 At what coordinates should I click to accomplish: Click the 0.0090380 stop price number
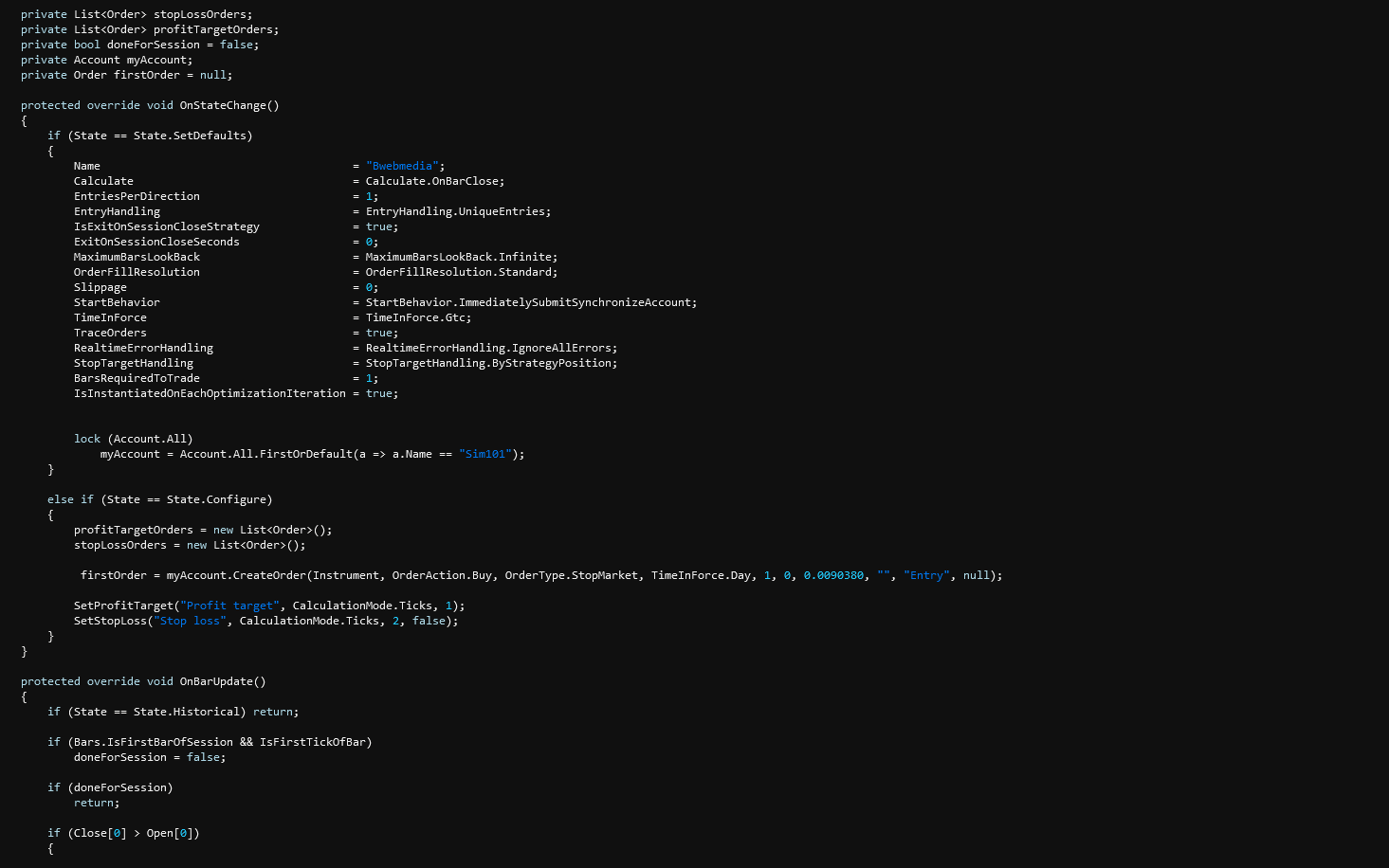833,575
